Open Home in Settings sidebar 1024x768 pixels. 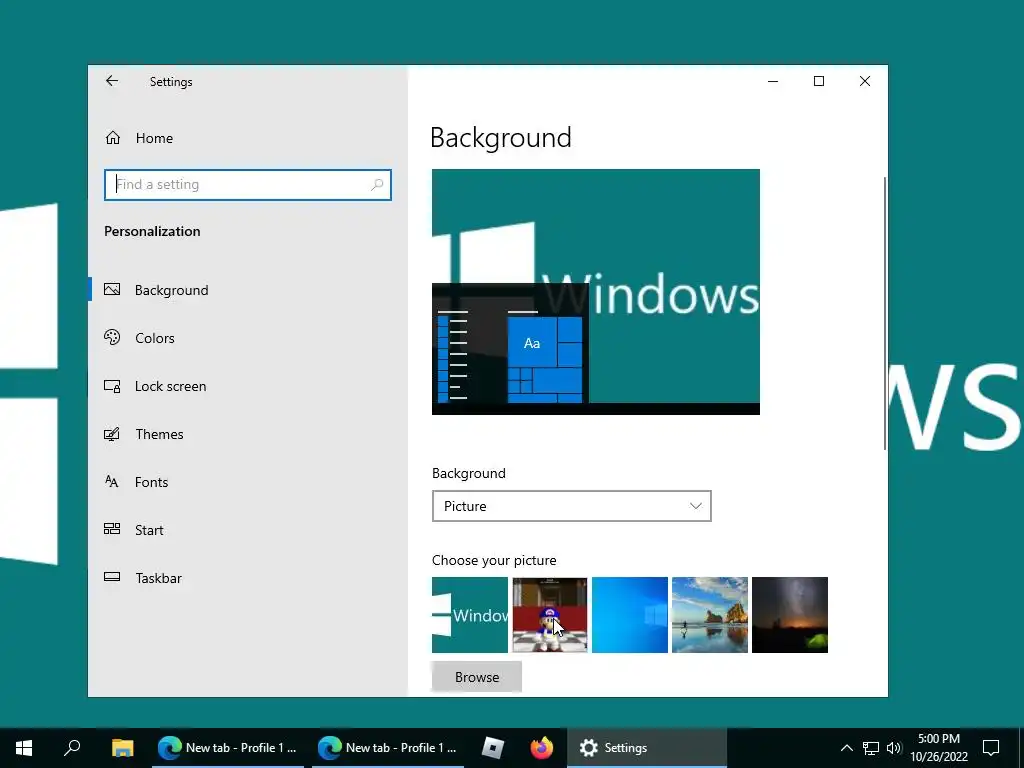pyautogui.click(x=248, y=138)
